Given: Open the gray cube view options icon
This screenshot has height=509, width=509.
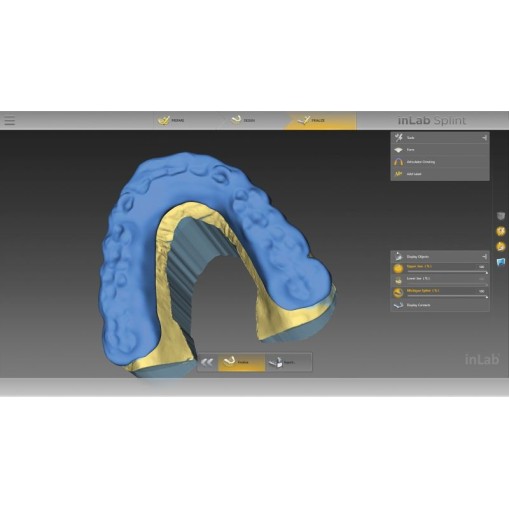Looking at the screenshot, I should (x=501, y=216).
